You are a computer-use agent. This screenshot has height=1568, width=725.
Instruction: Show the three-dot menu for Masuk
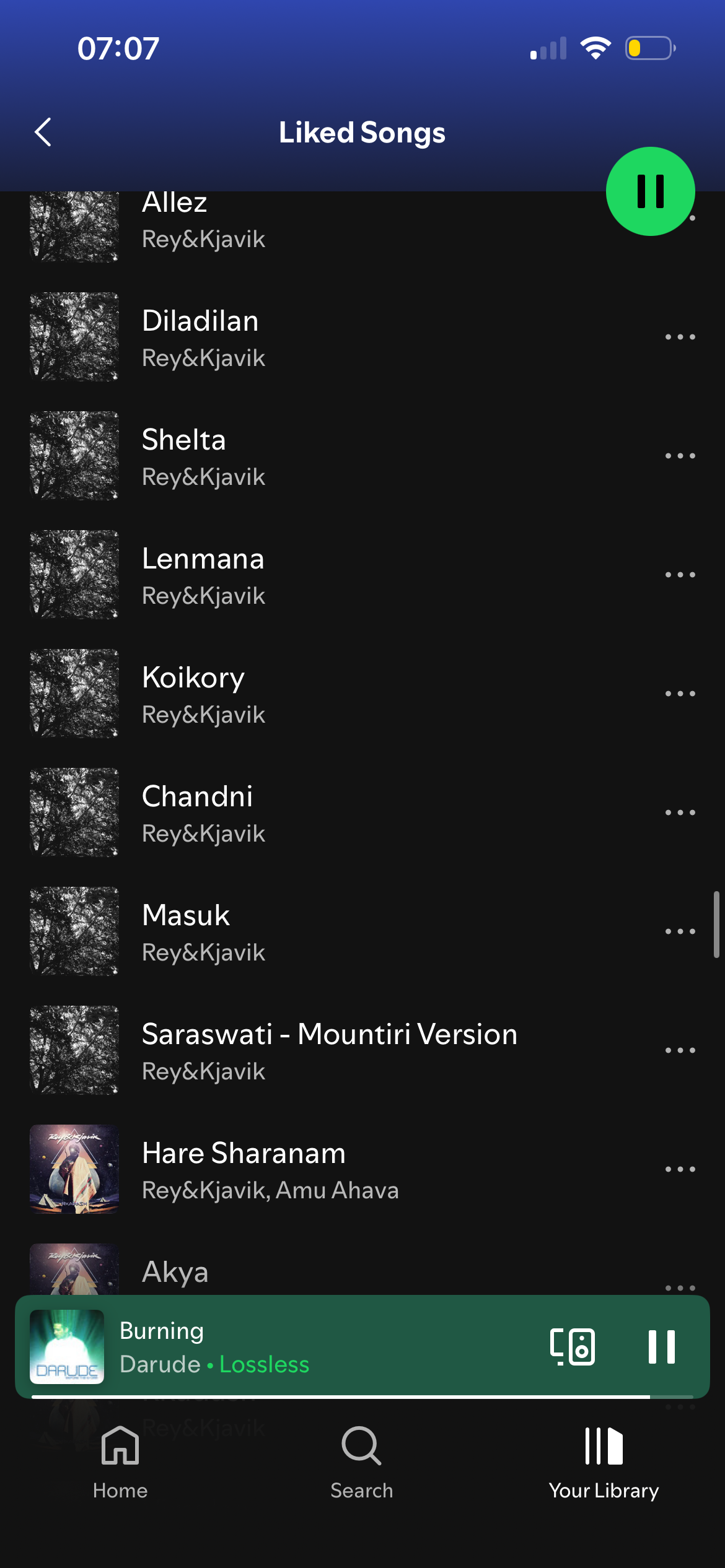680,931
